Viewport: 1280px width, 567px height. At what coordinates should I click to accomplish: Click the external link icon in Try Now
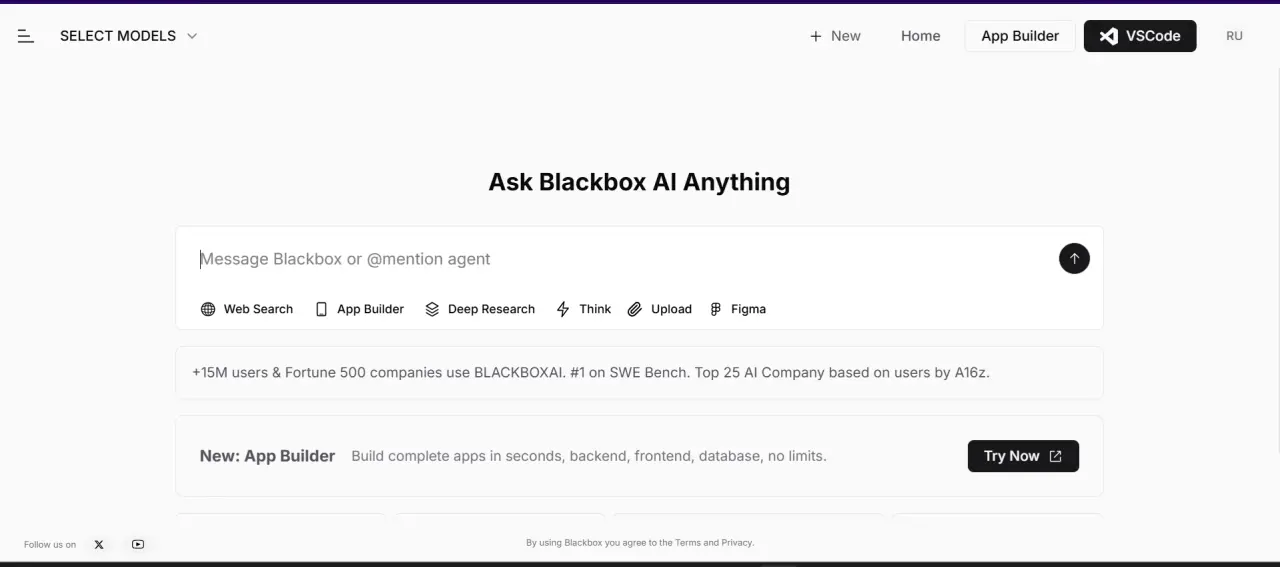(x=1055, y=456)
